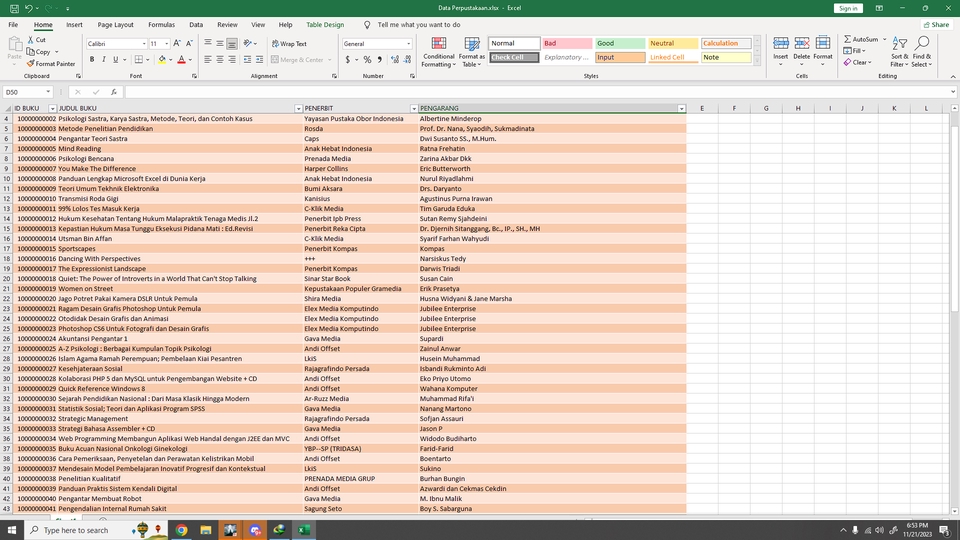The width and height of the screenshot is (960, 540).
Task: Toggle Bottom Align
Action: click(232, 43)
